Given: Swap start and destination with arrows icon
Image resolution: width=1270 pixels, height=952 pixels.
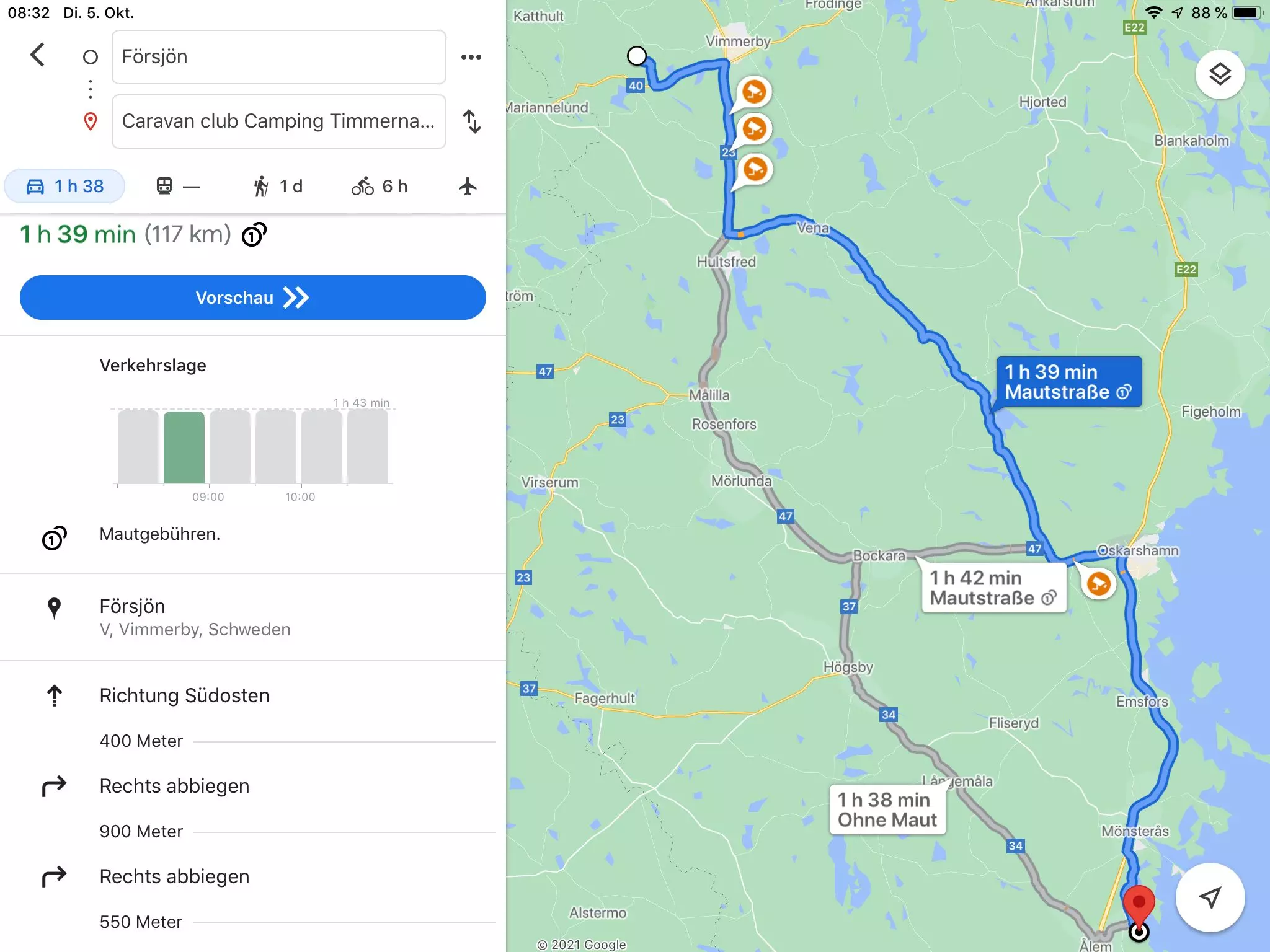Looking at the screenshot, I should (472, 121).
